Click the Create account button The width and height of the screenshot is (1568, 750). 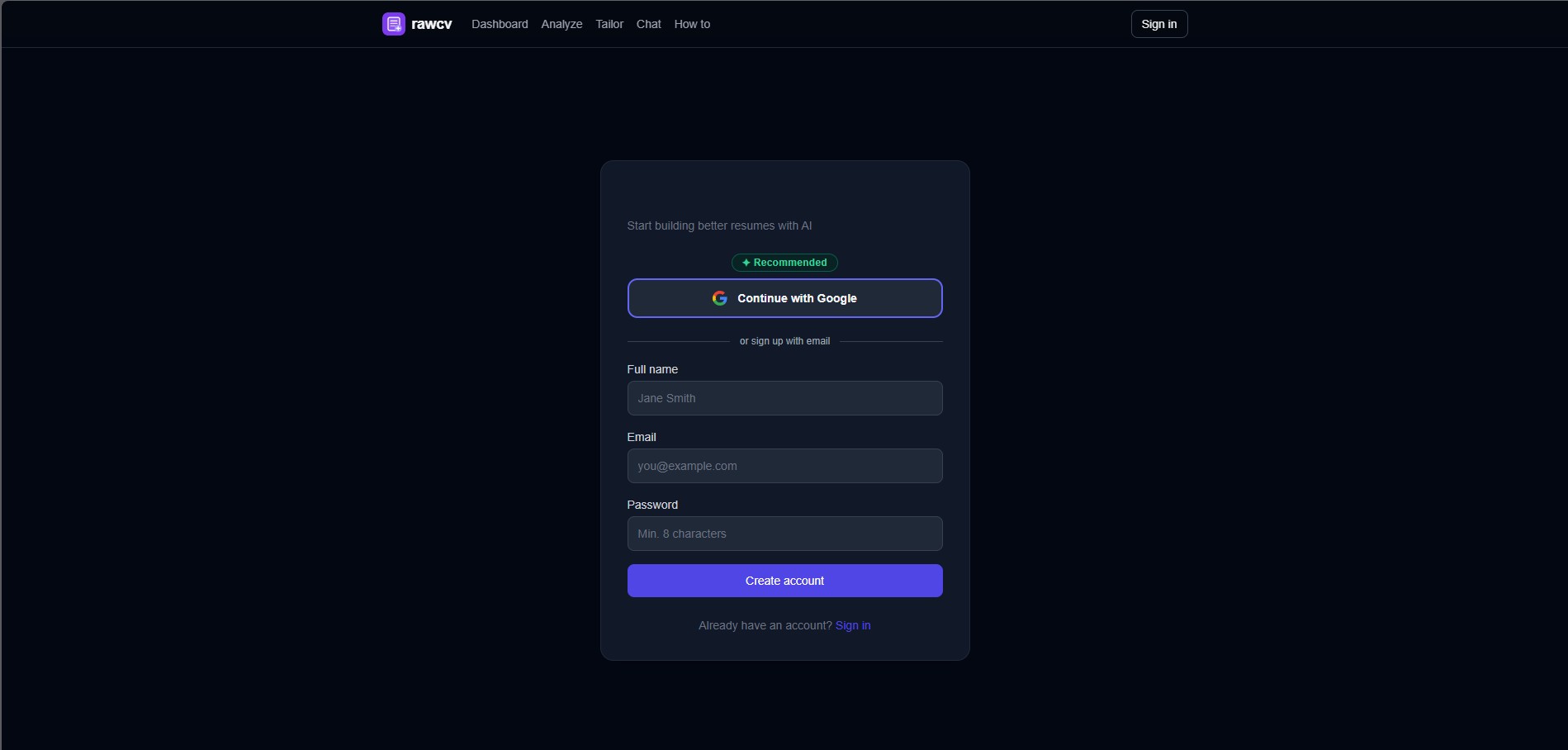[x=784, y=581]
